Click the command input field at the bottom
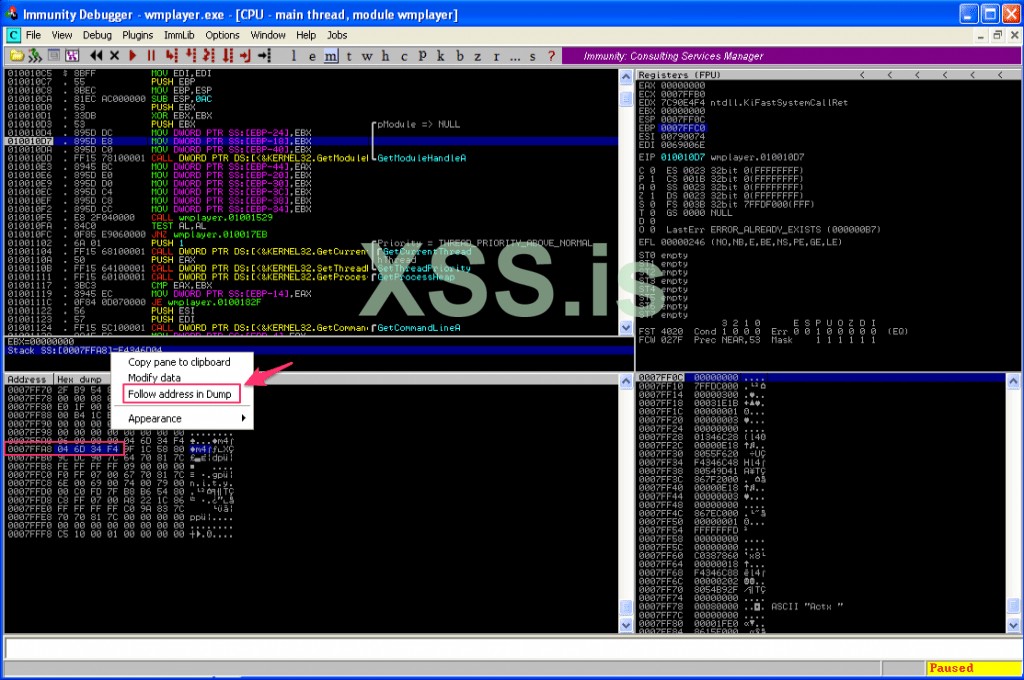Viewport: 1024px width, 680px height. click(512, 648)
